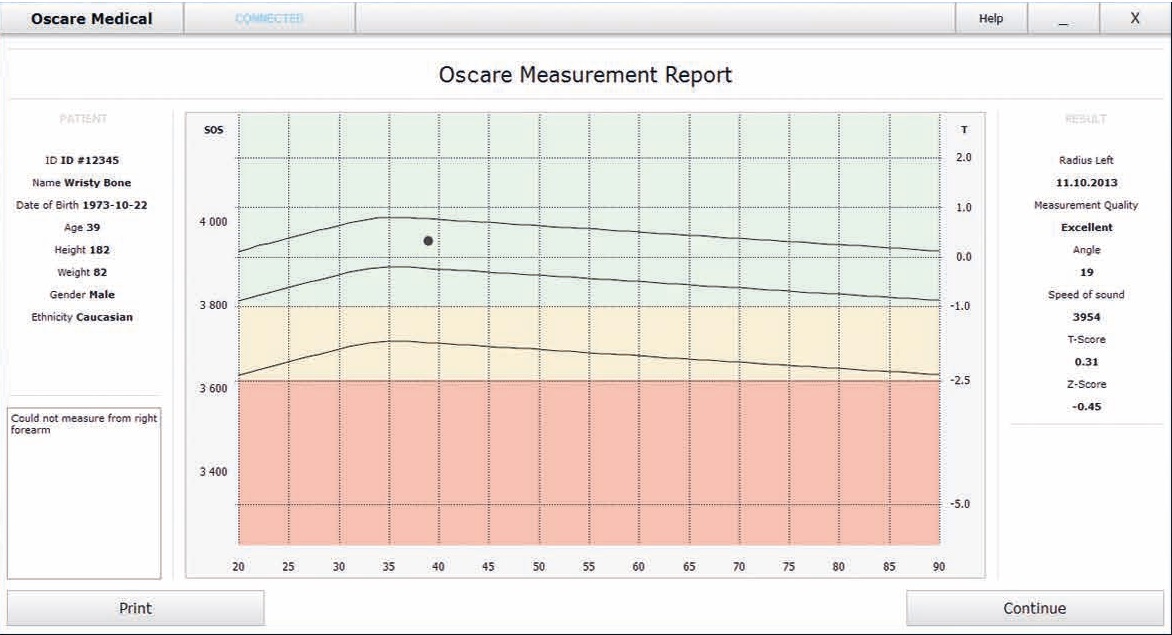Click the SOS axis label on the chart
The image size is (1172, 635).
(212, 127)
